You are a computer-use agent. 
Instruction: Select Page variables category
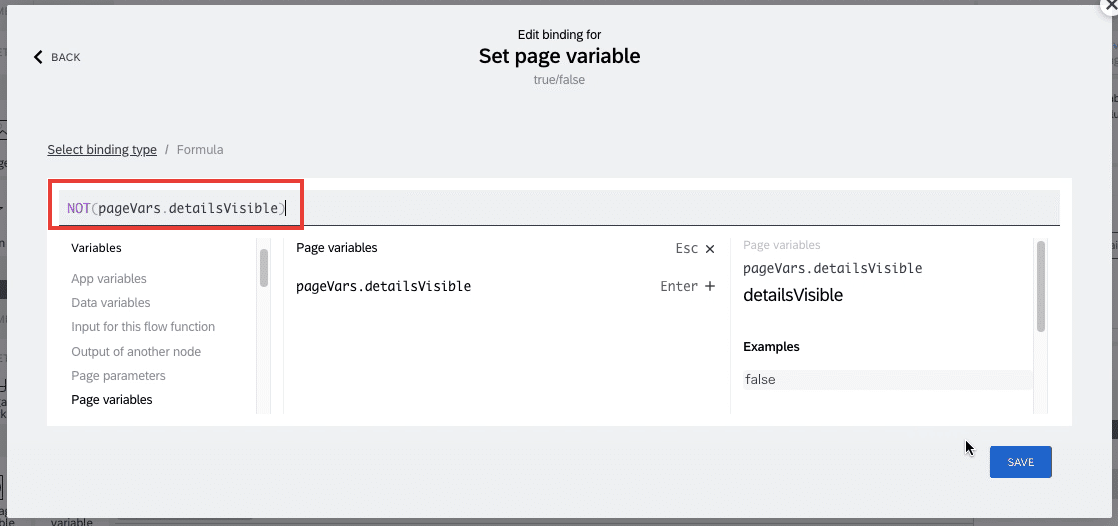[x=112, y=400]
